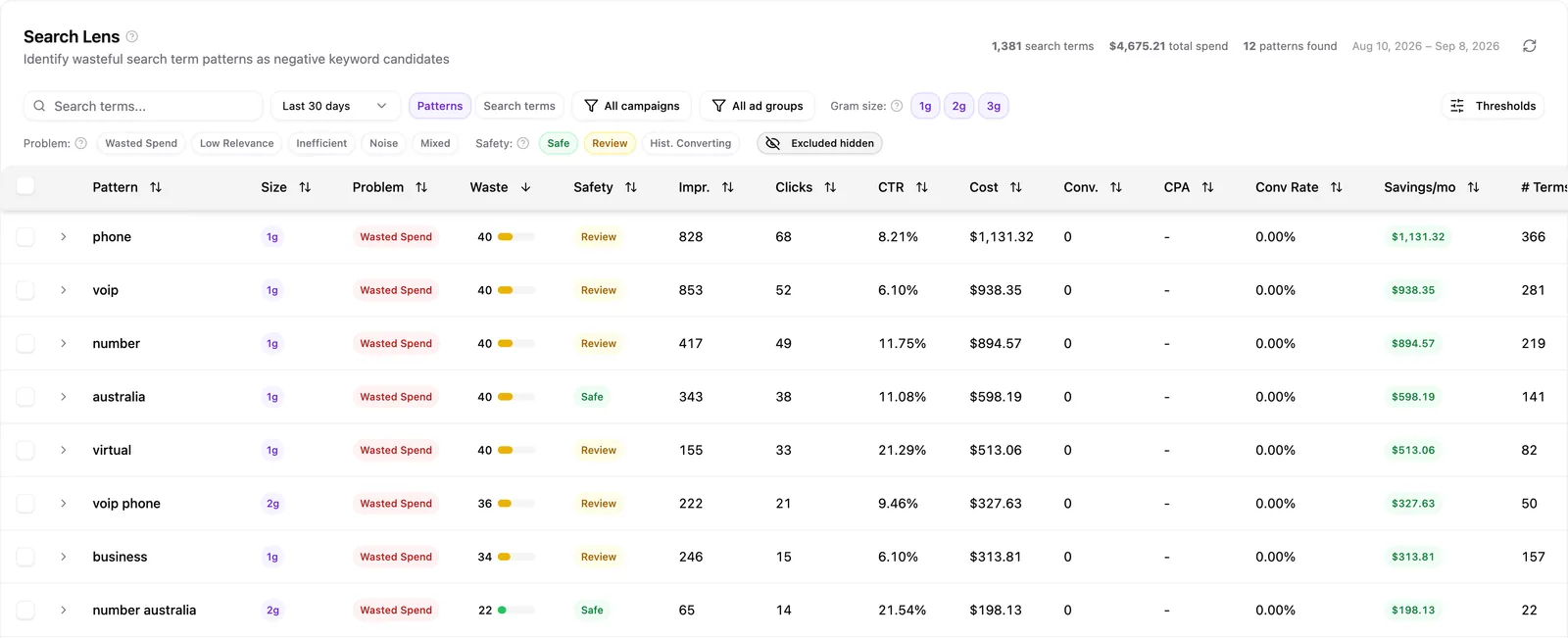Sort by the Size column sort icon
The width and height of the screenshot is (1568, 638).
pos(305,187)
